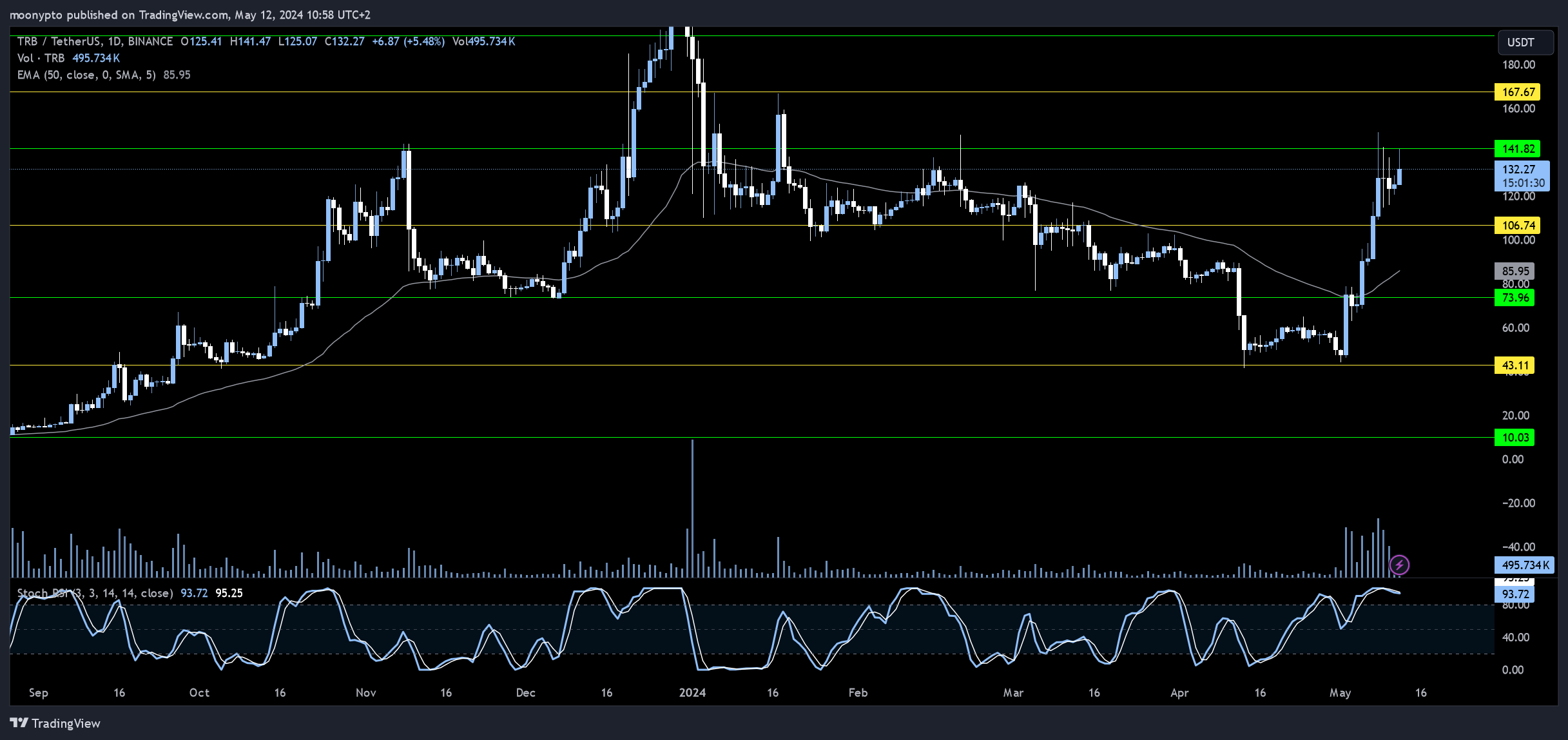Click the 100.00 price scale value

pyautogui.click(x=1518, y=240)
